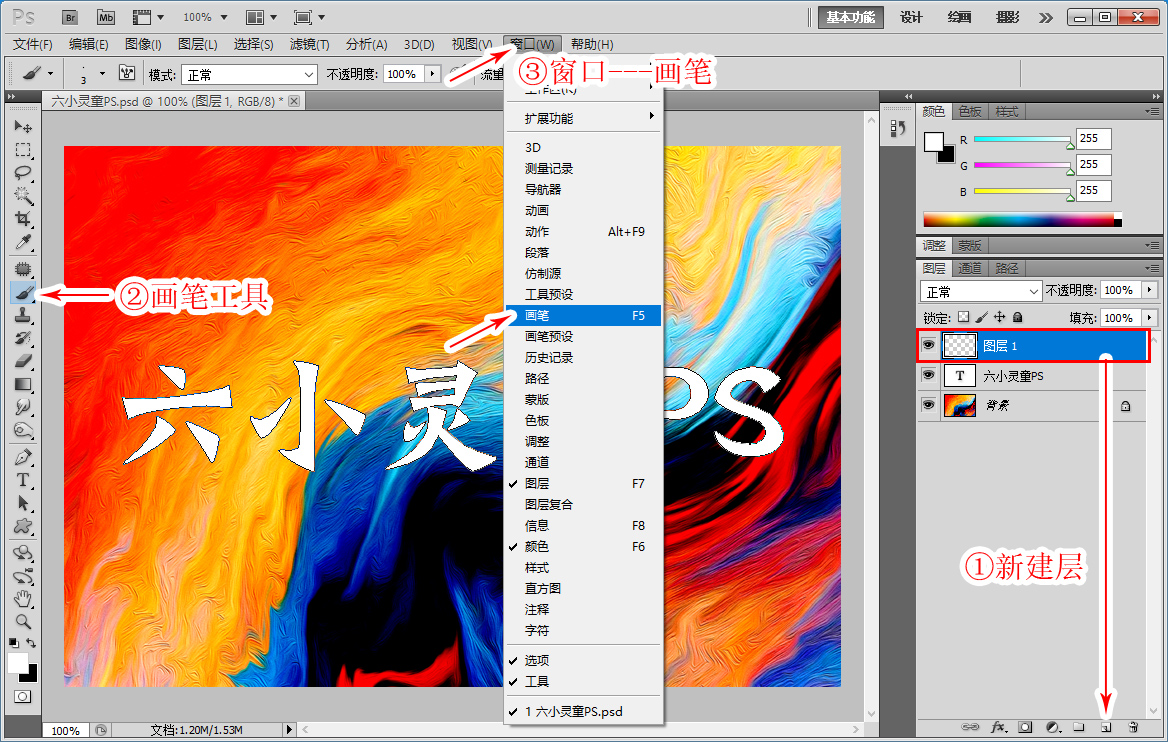Open brush preset picker arrow
1168x742 pixels.
click(x=102, y=74)
